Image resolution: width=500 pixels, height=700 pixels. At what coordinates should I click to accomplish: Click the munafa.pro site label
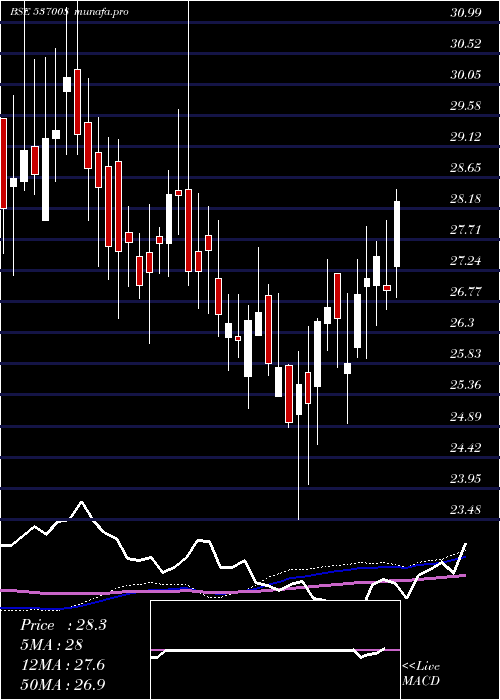coord(101,12)
